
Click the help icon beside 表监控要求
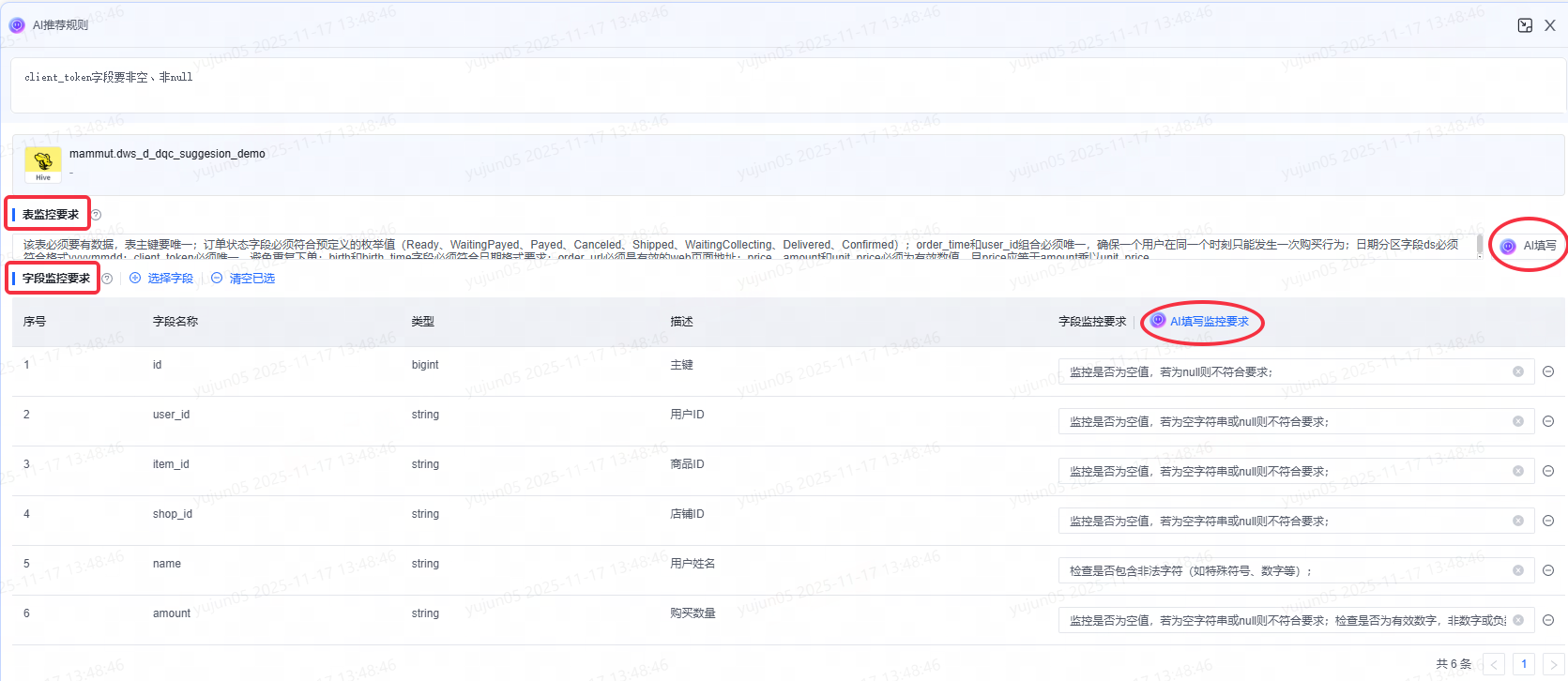tap(96, 215)
